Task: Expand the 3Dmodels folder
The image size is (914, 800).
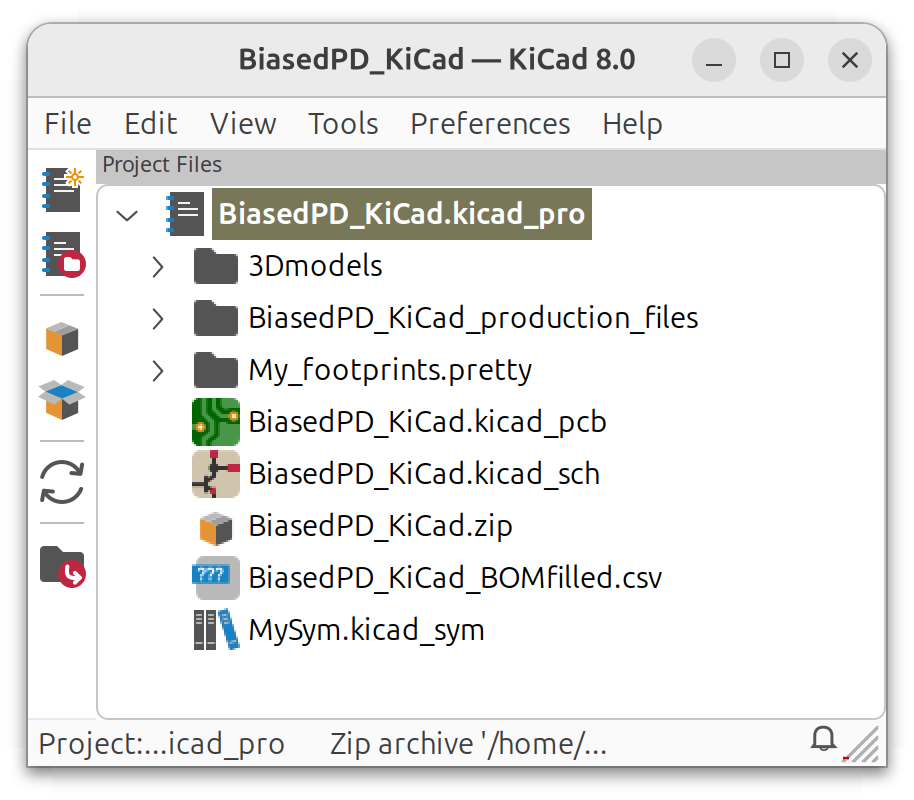Action: tap(157, 265)
